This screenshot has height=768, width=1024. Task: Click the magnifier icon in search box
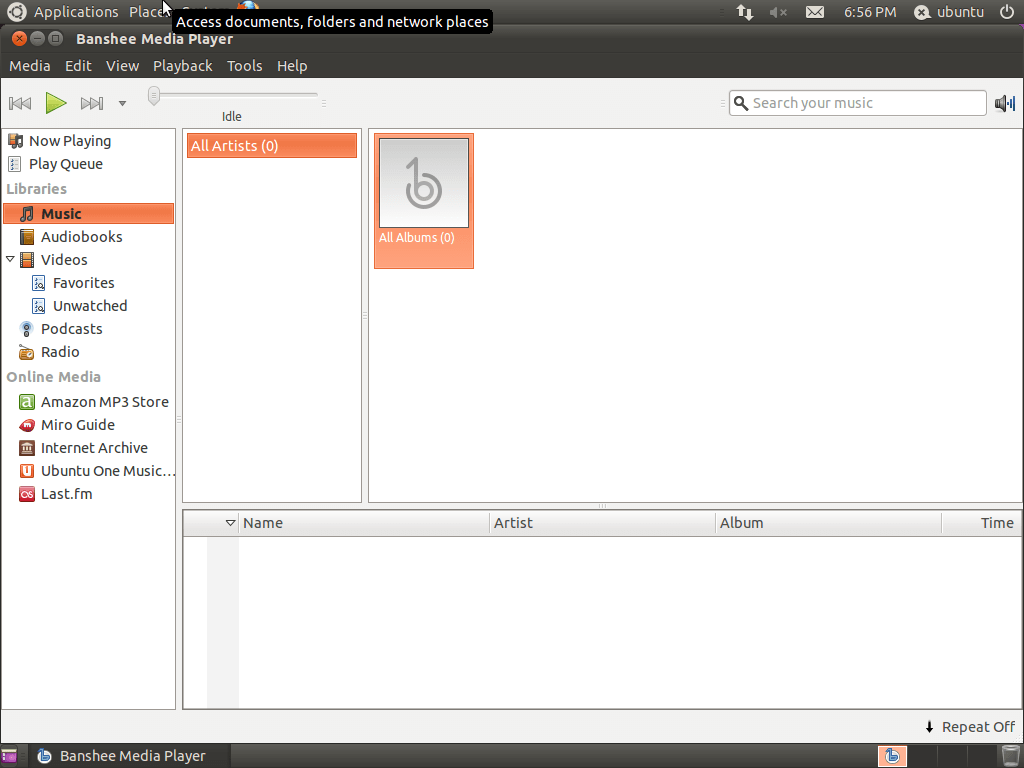(741, 103)
